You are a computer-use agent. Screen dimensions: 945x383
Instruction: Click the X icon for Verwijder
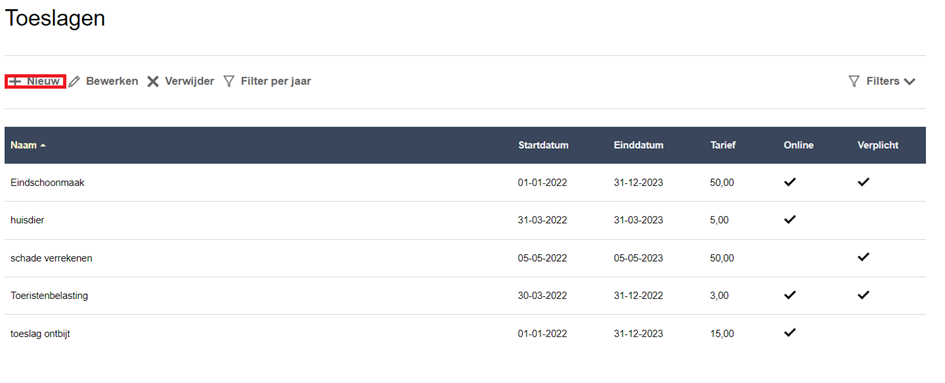(x=153, y=81)
